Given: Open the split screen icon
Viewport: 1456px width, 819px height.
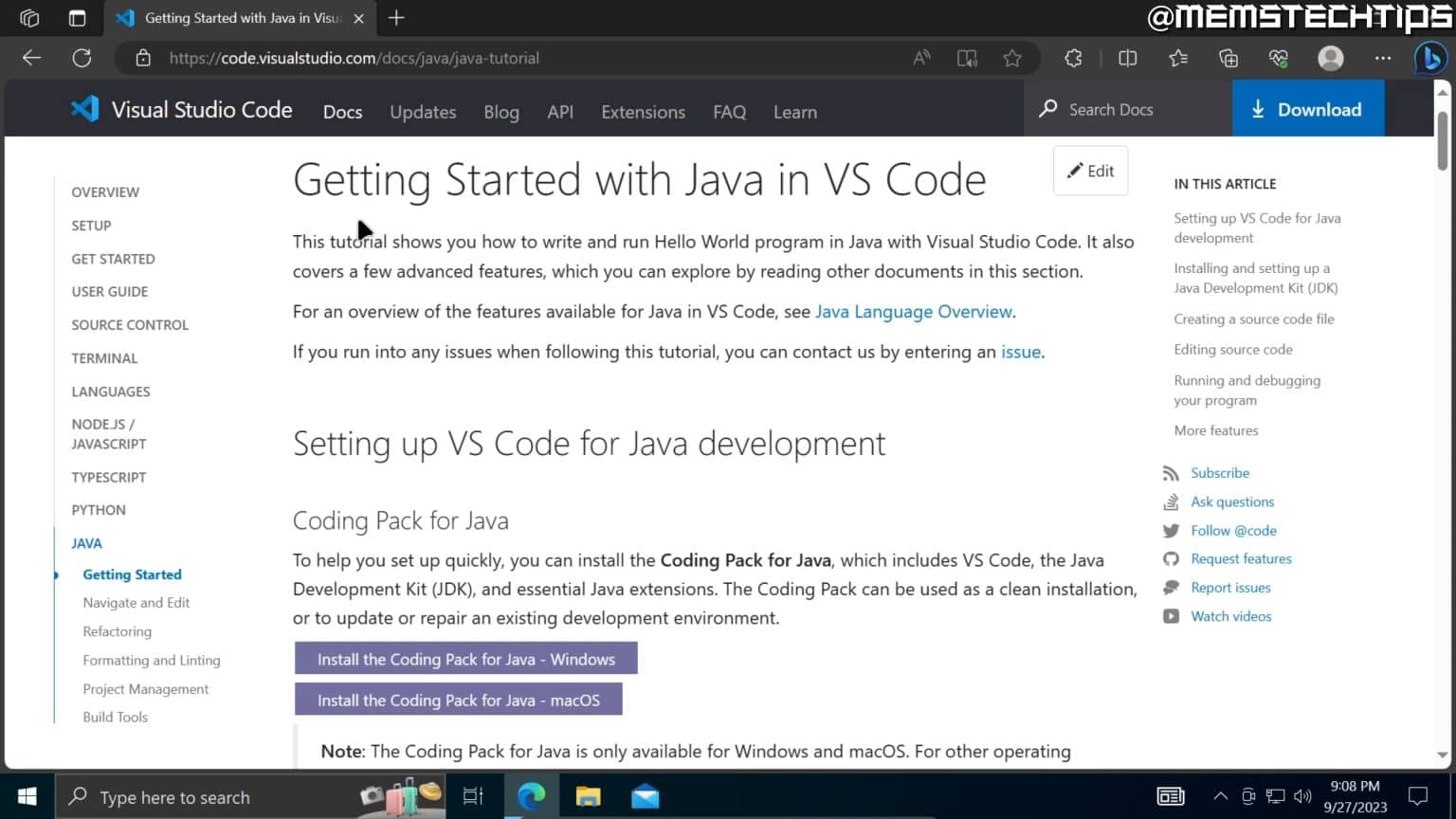Looking at the screenshot, I should (1127, 58).
